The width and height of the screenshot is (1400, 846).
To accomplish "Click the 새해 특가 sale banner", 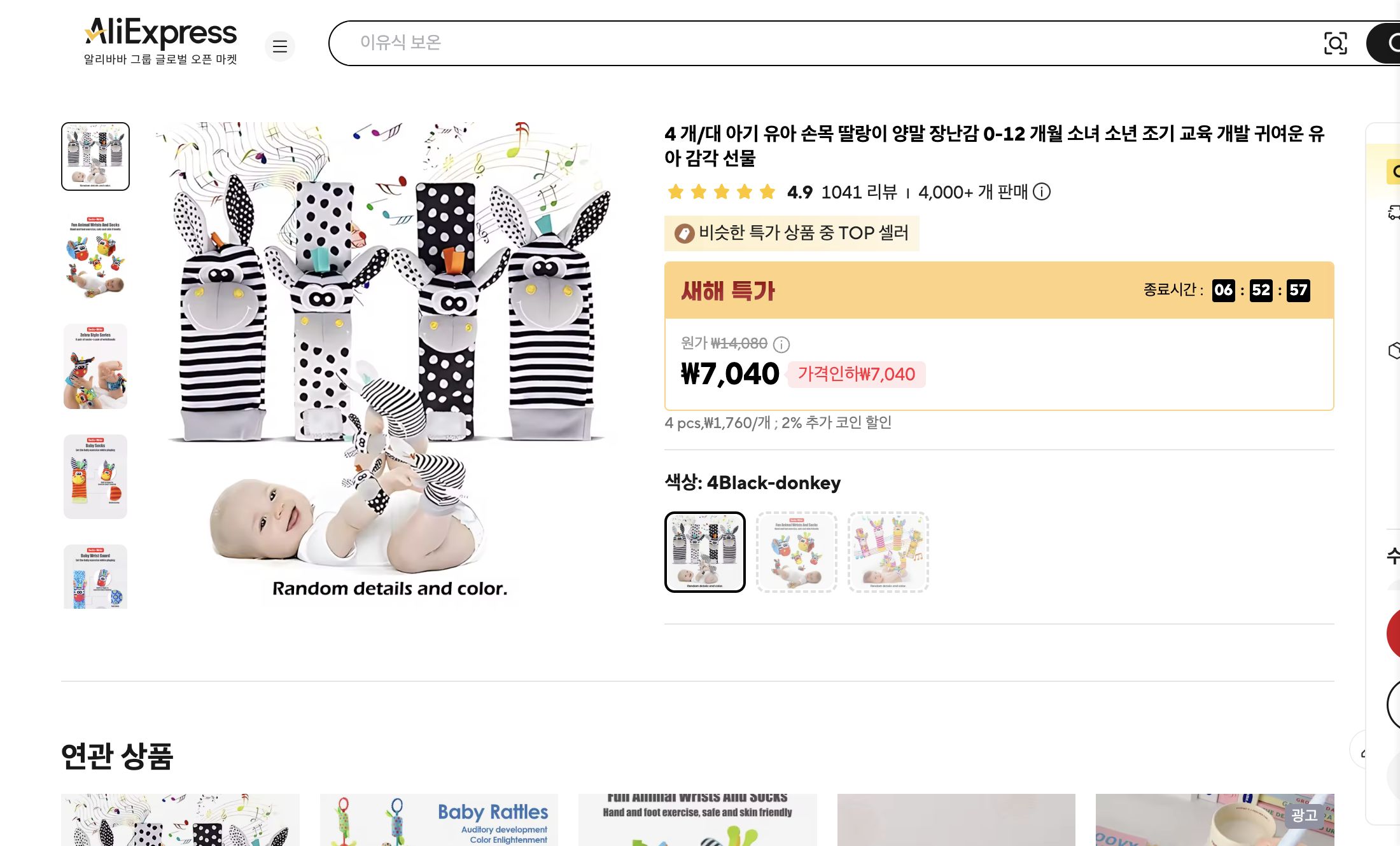I will [x=728, y=291].
